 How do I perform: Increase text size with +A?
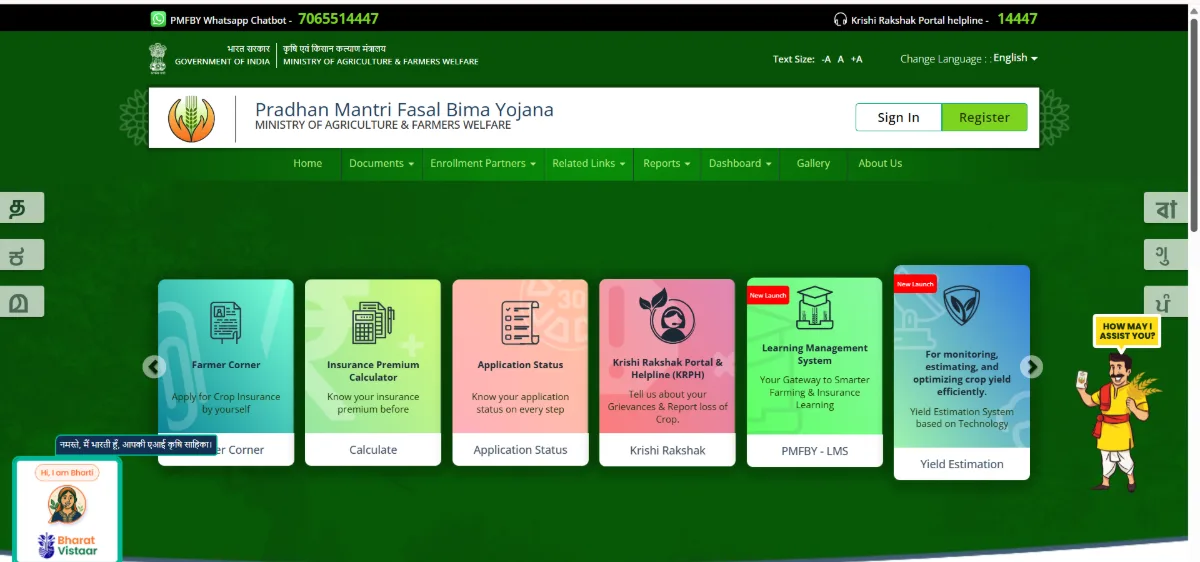click(x=856, y=59)
